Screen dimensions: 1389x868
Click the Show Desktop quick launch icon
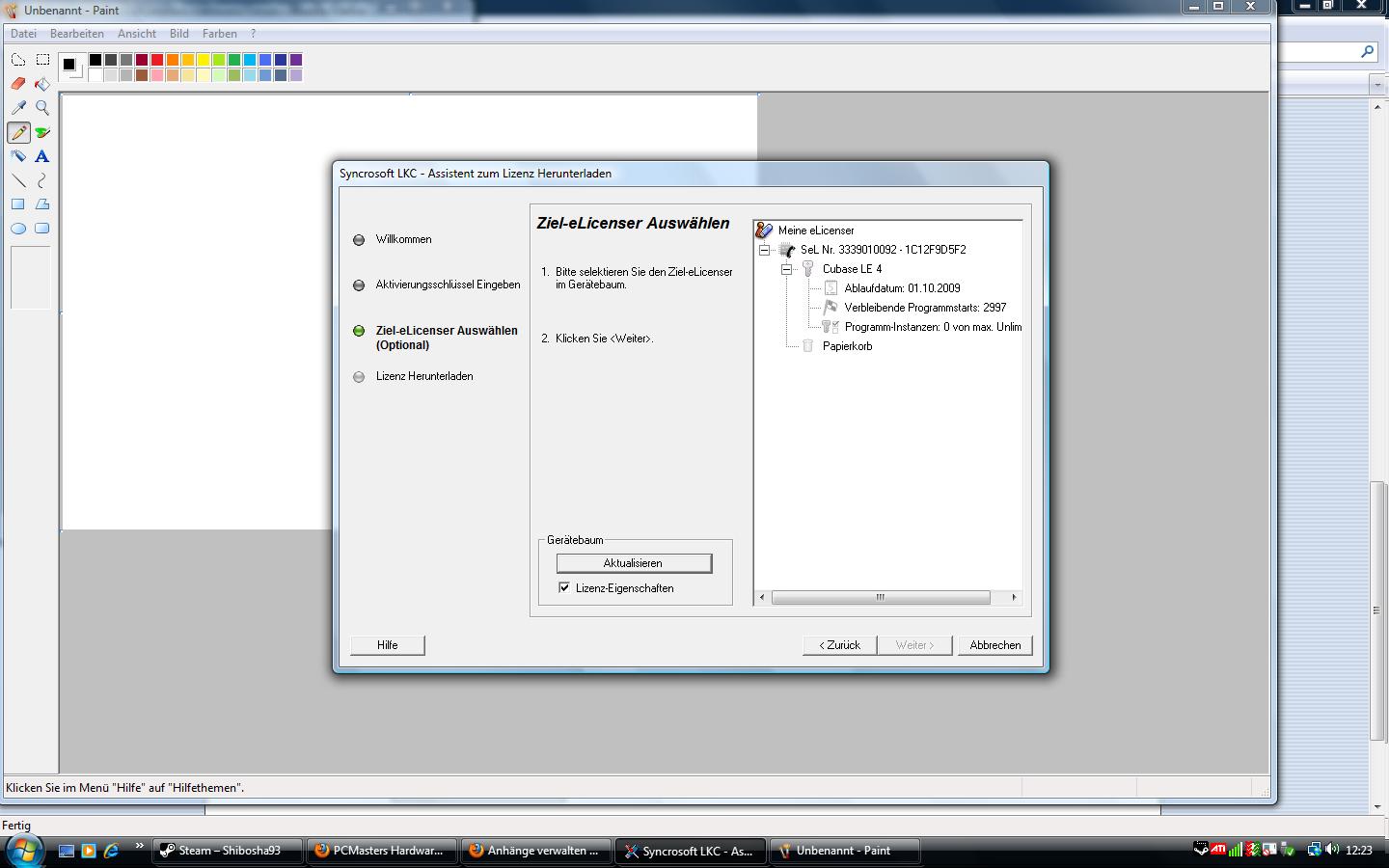[x=67, y=851]
